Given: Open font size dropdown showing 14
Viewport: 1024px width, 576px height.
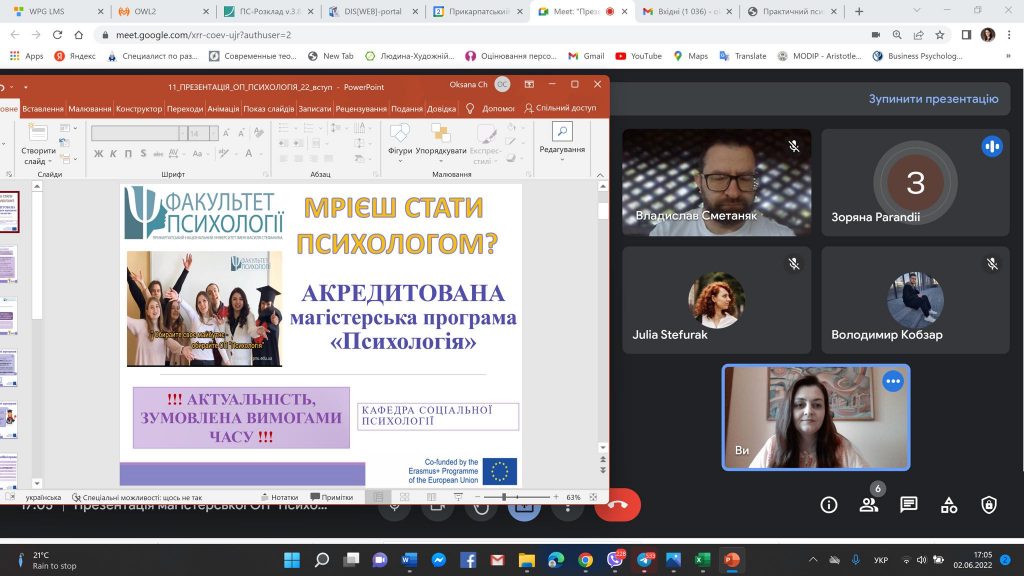Looking at the screenshot, I should [x=215, y=133].
